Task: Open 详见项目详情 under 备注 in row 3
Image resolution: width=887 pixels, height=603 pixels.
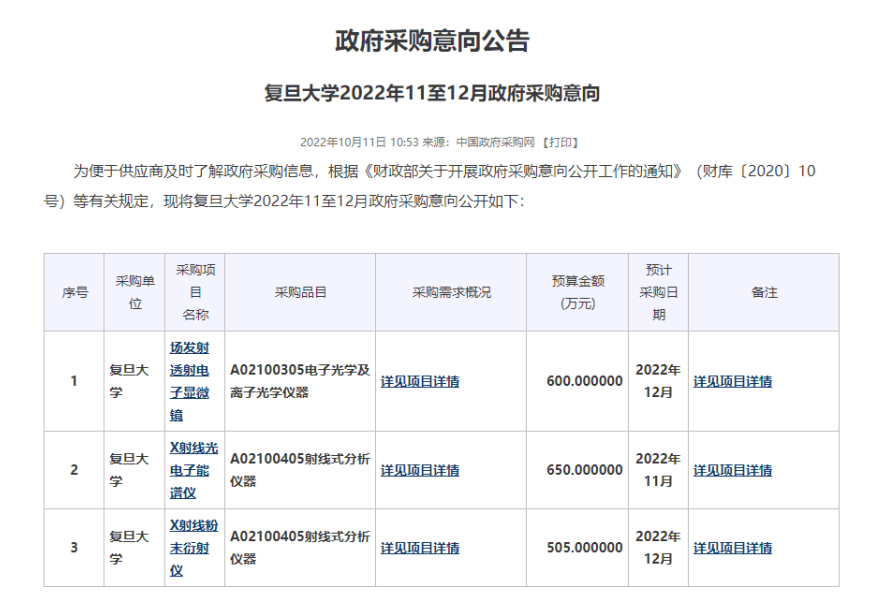Action: click(x=733, y=548)
